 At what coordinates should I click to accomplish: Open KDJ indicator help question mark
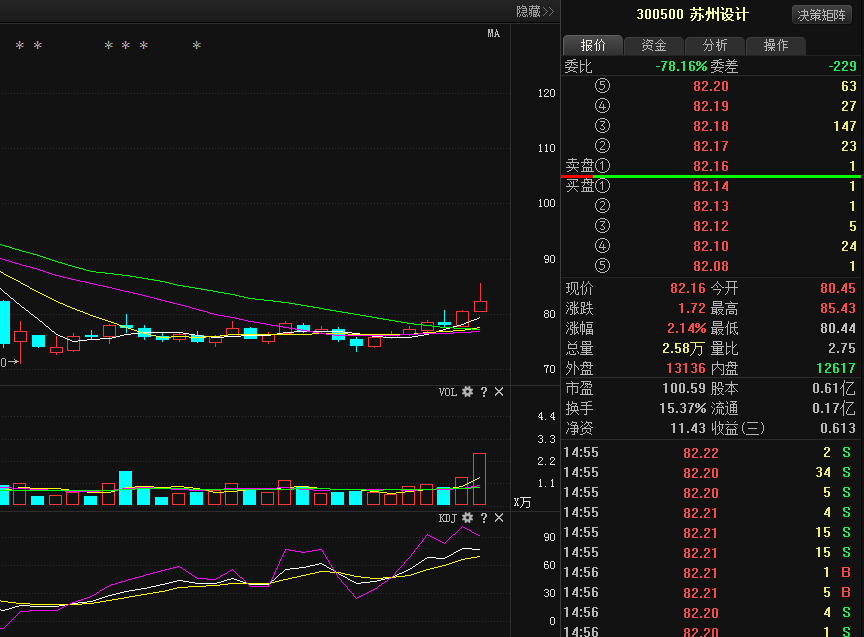pyautogui.click(x=484, y=518)
